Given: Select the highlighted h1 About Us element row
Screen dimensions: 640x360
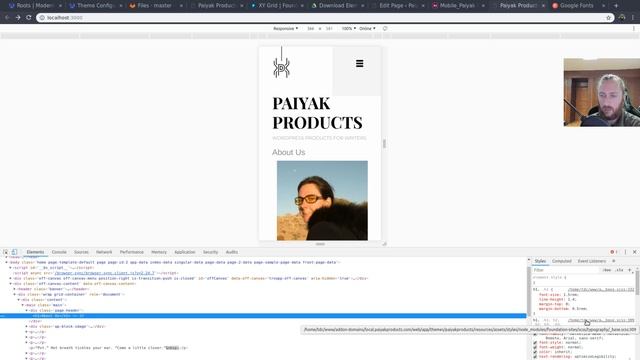Looking at the screenshot, I should point(263,316).
